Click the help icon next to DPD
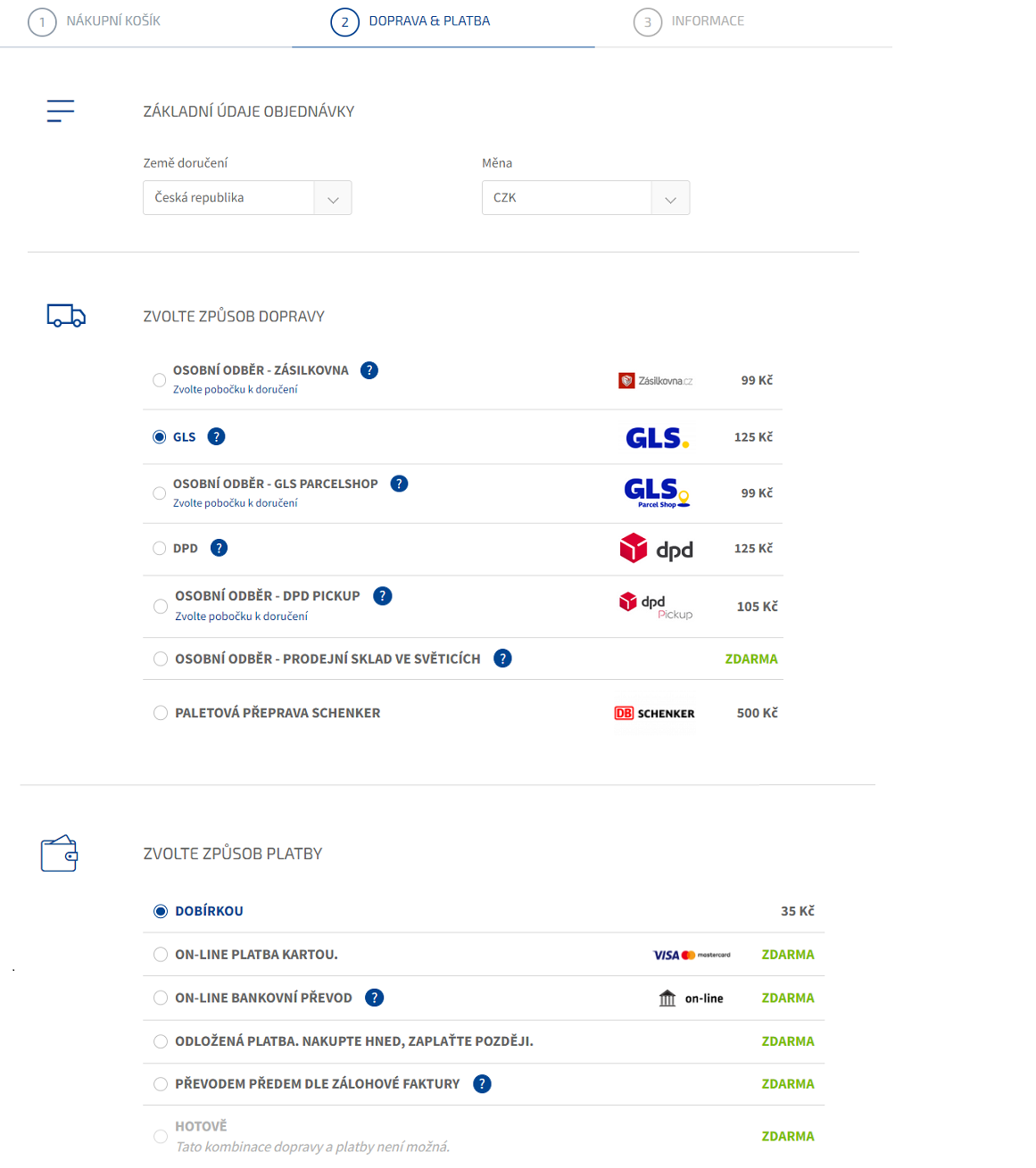The width and height of the screenshot is (1036, 1168). 219,548
